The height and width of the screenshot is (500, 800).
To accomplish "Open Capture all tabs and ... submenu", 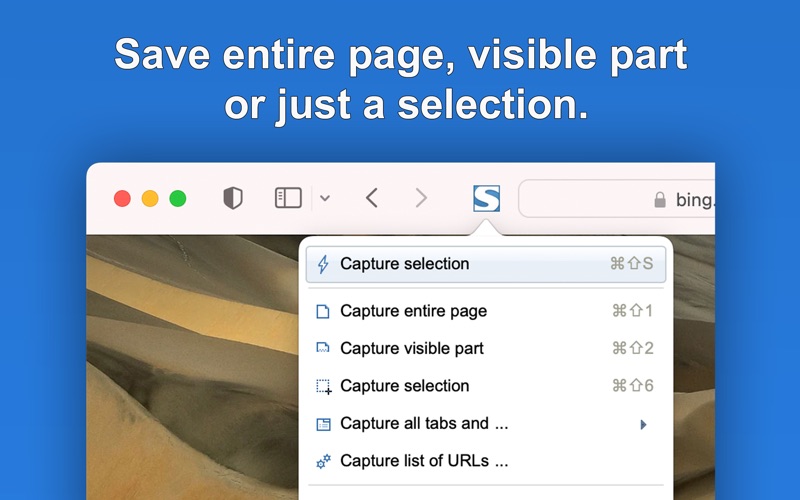I will coord(486,423).
